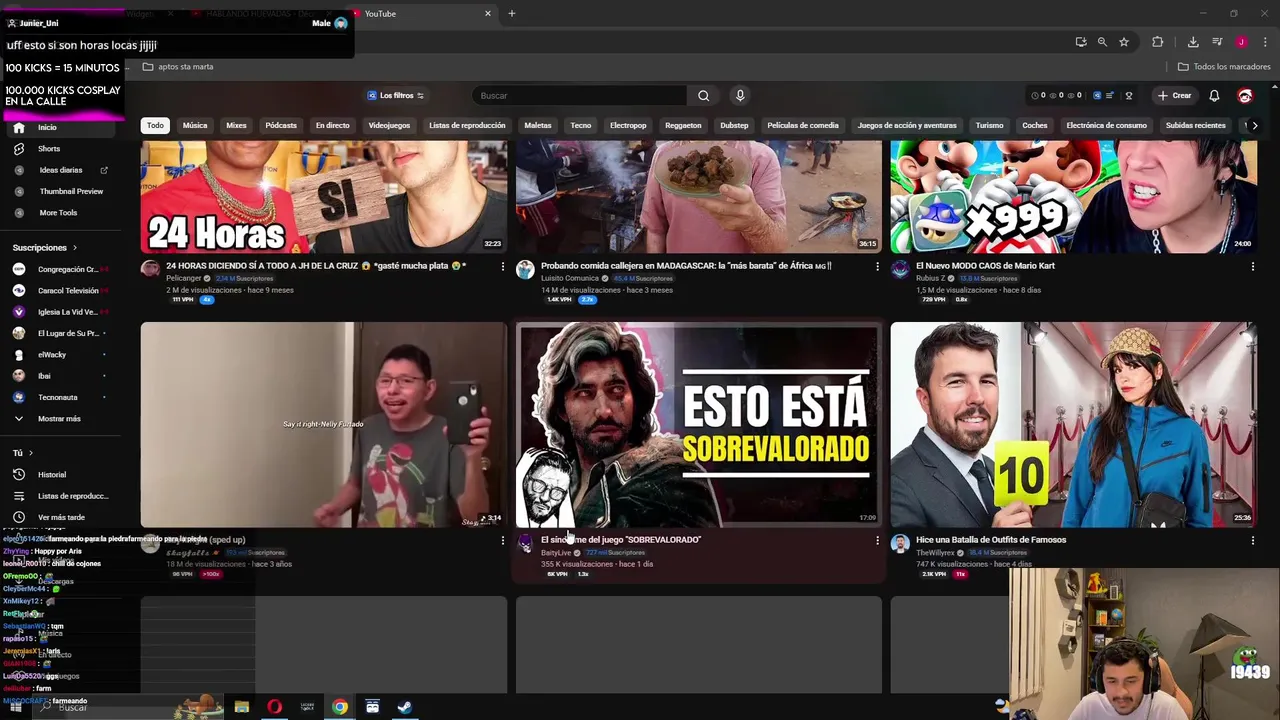
Task: Select the Películas de comedia chip
Action: pos(803,126)
